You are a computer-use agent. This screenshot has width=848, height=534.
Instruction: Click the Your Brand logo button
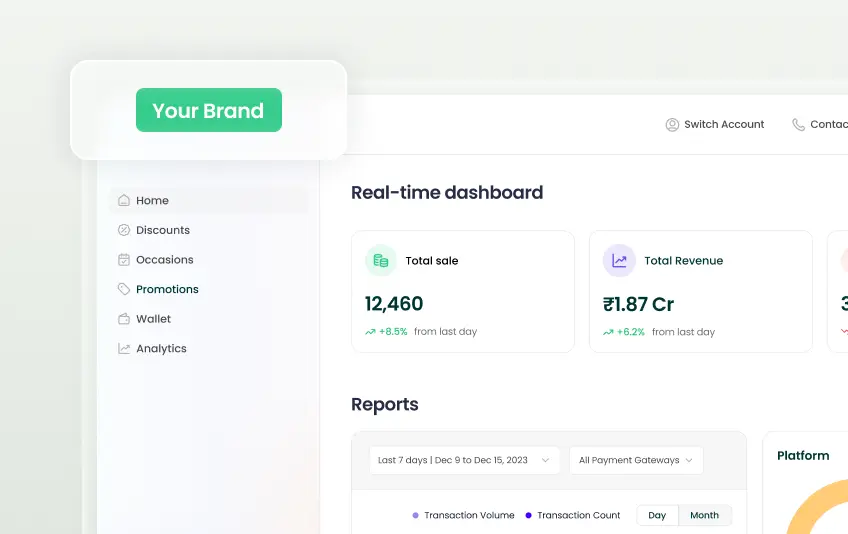209,110
